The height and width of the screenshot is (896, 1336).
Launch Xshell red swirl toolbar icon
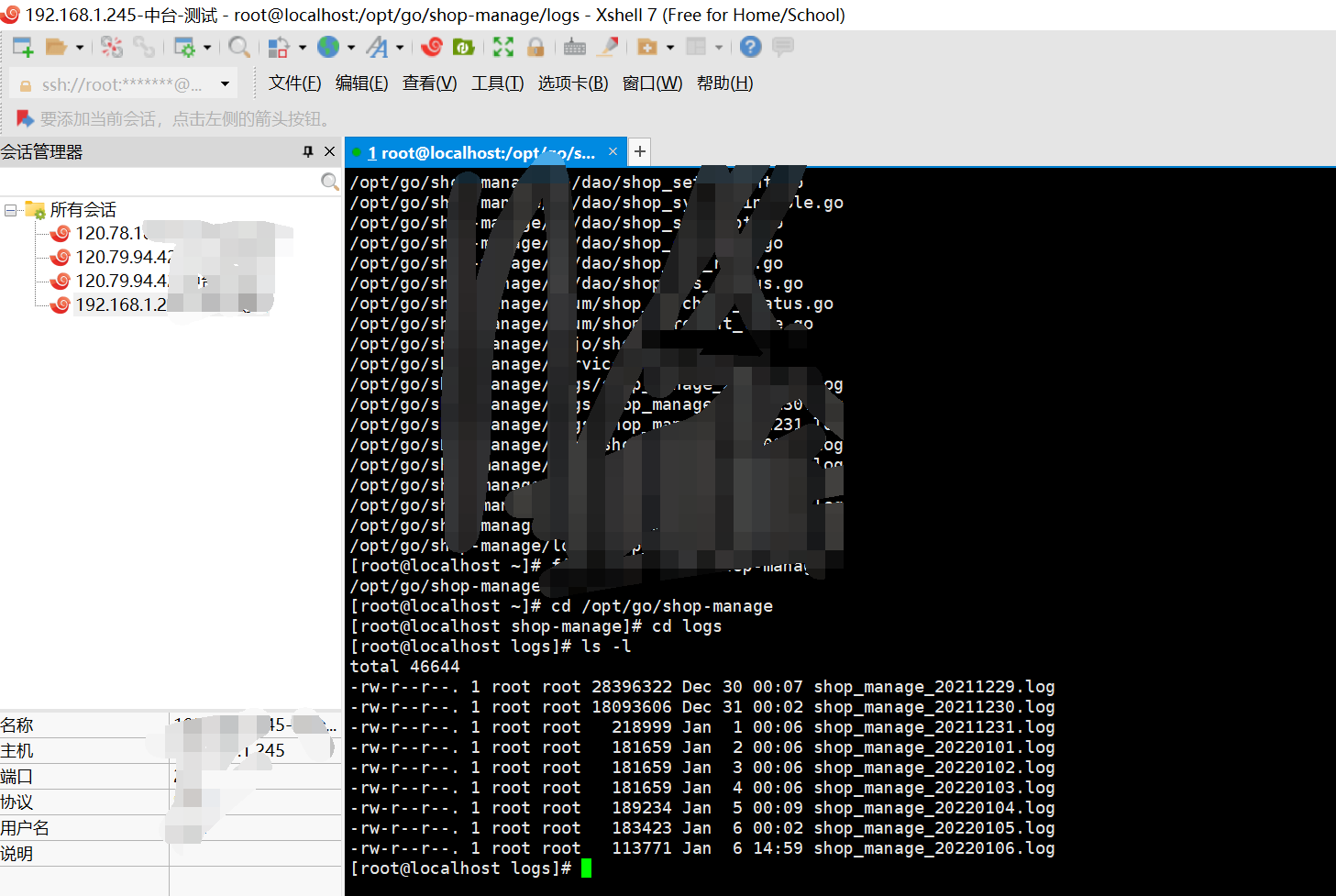(x=432, y=47)
